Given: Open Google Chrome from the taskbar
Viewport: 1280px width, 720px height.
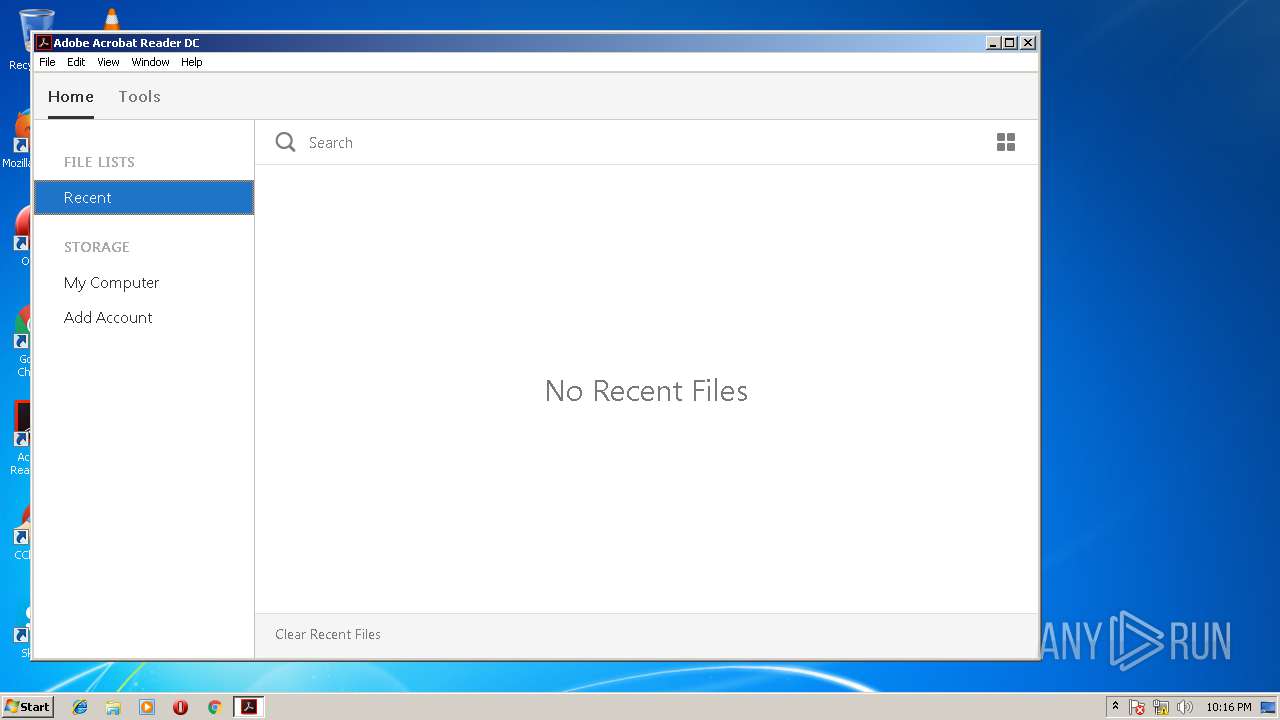Looking at the screenshot, I should pos(214,707).
